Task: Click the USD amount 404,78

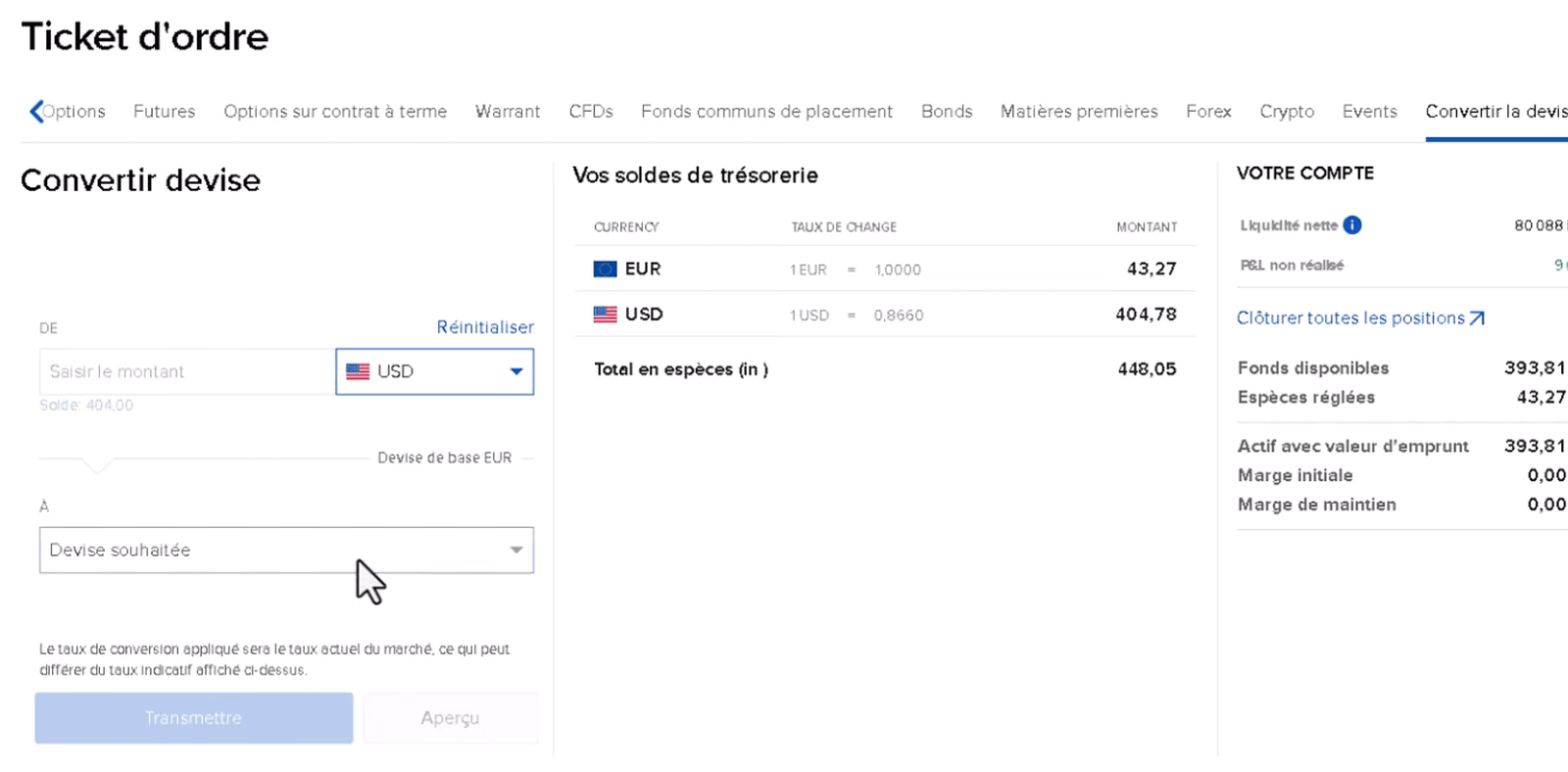Action: tap(1146, 314)
